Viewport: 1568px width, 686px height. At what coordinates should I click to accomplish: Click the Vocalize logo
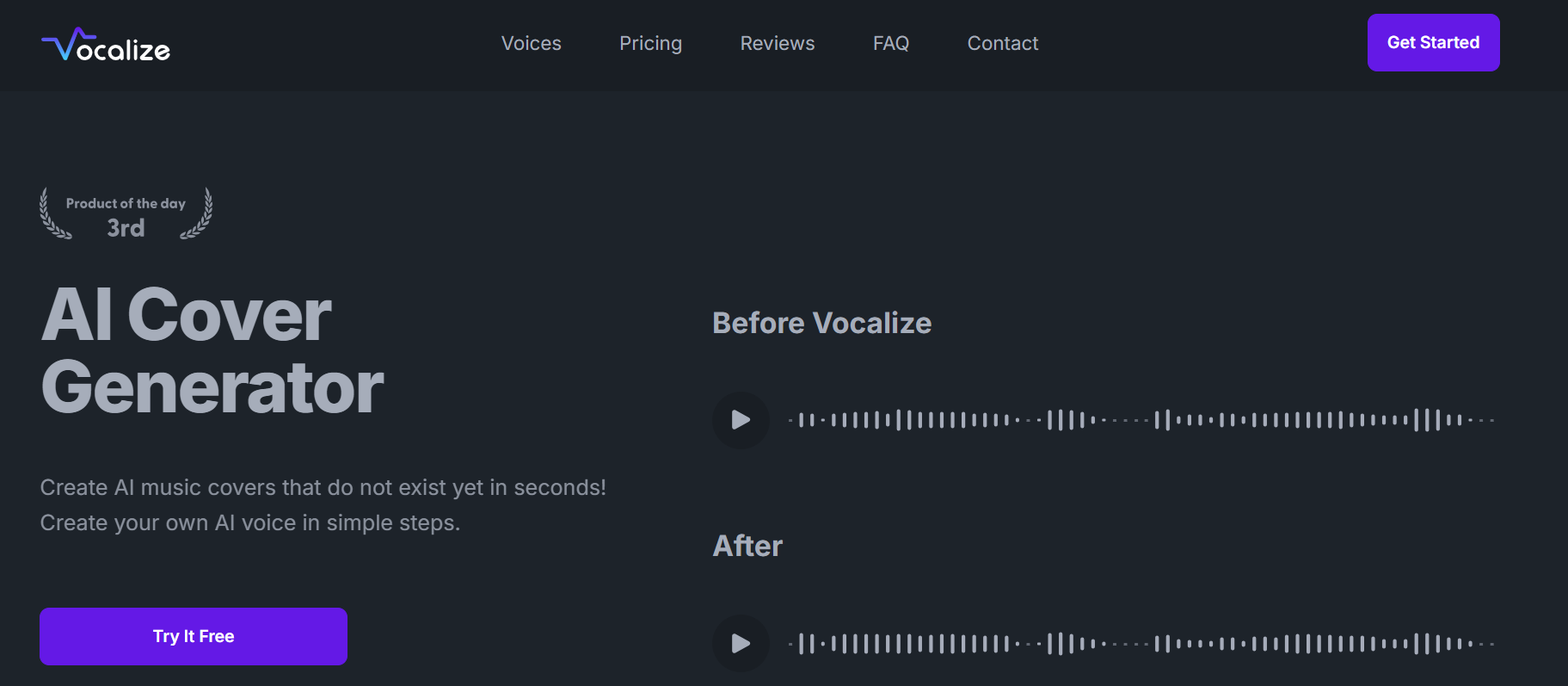point(106,46)
